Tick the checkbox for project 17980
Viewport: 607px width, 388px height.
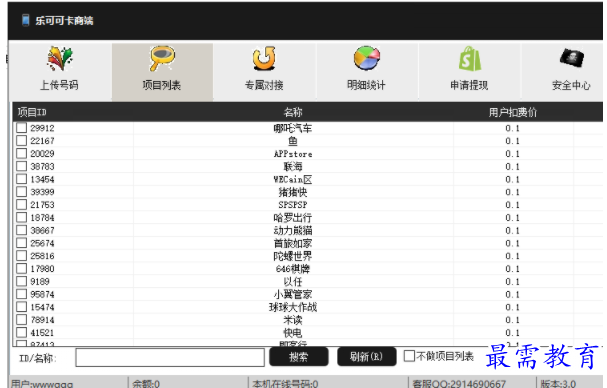tap(22, 268)
